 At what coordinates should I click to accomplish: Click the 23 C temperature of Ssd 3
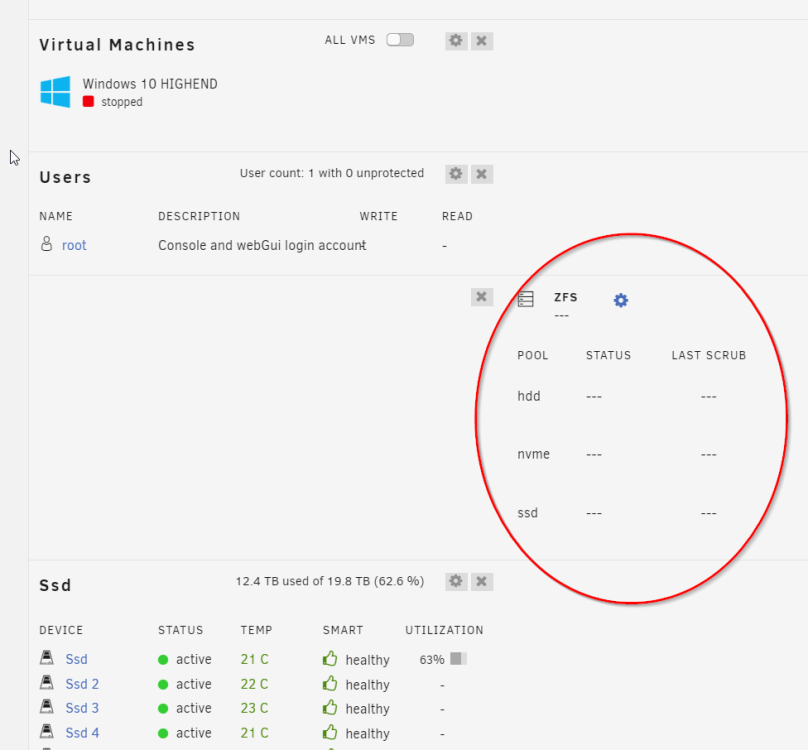tap(254, 708)
